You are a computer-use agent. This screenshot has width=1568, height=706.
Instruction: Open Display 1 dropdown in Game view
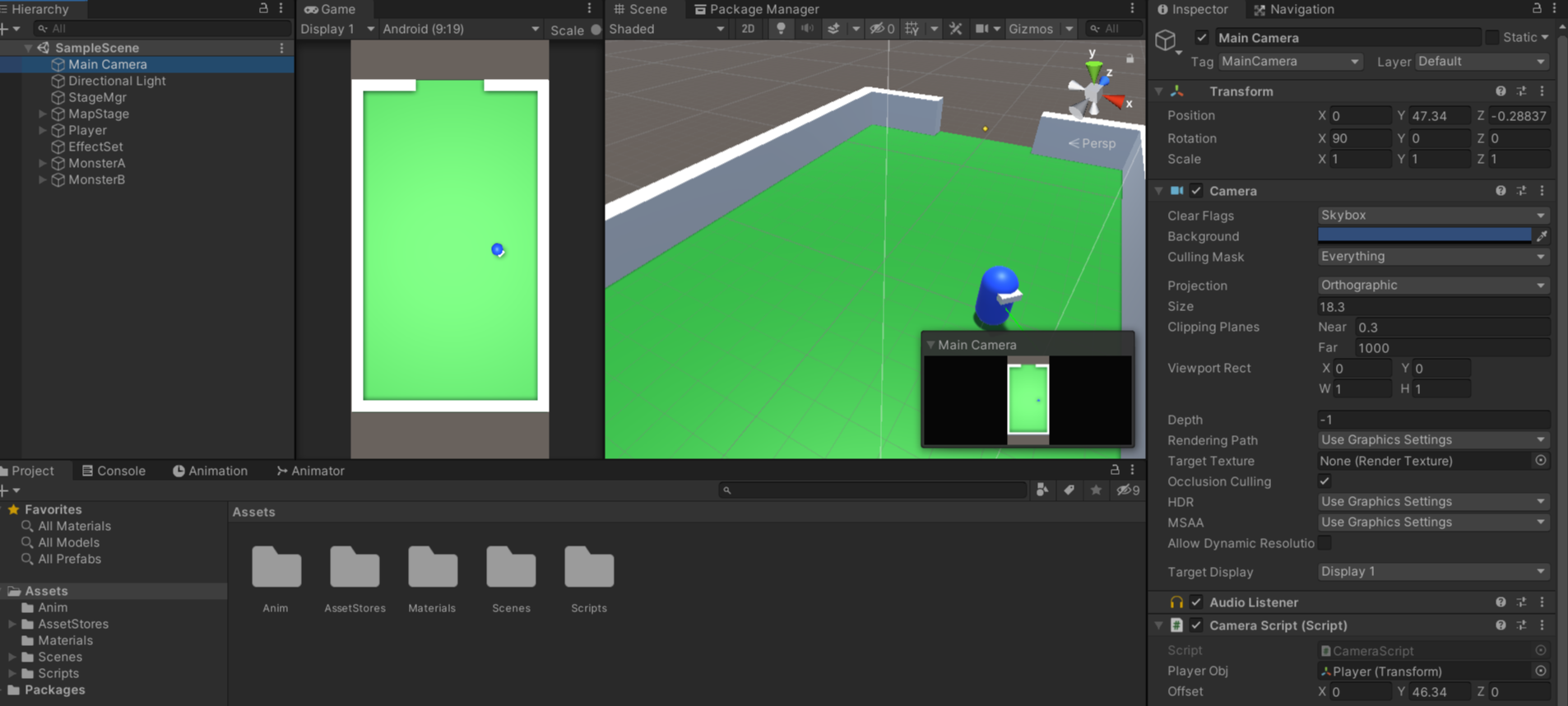pyautogui.click(x=337, y=29)
